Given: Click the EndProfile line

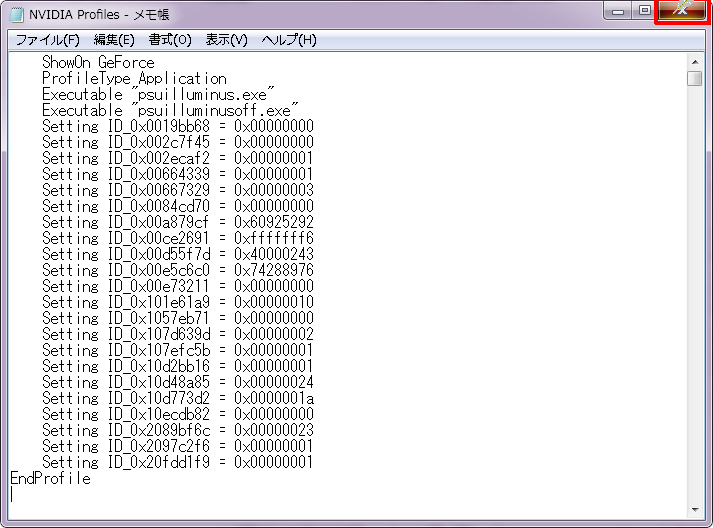Looking at the screenshot, I should (x=50, y=478).
